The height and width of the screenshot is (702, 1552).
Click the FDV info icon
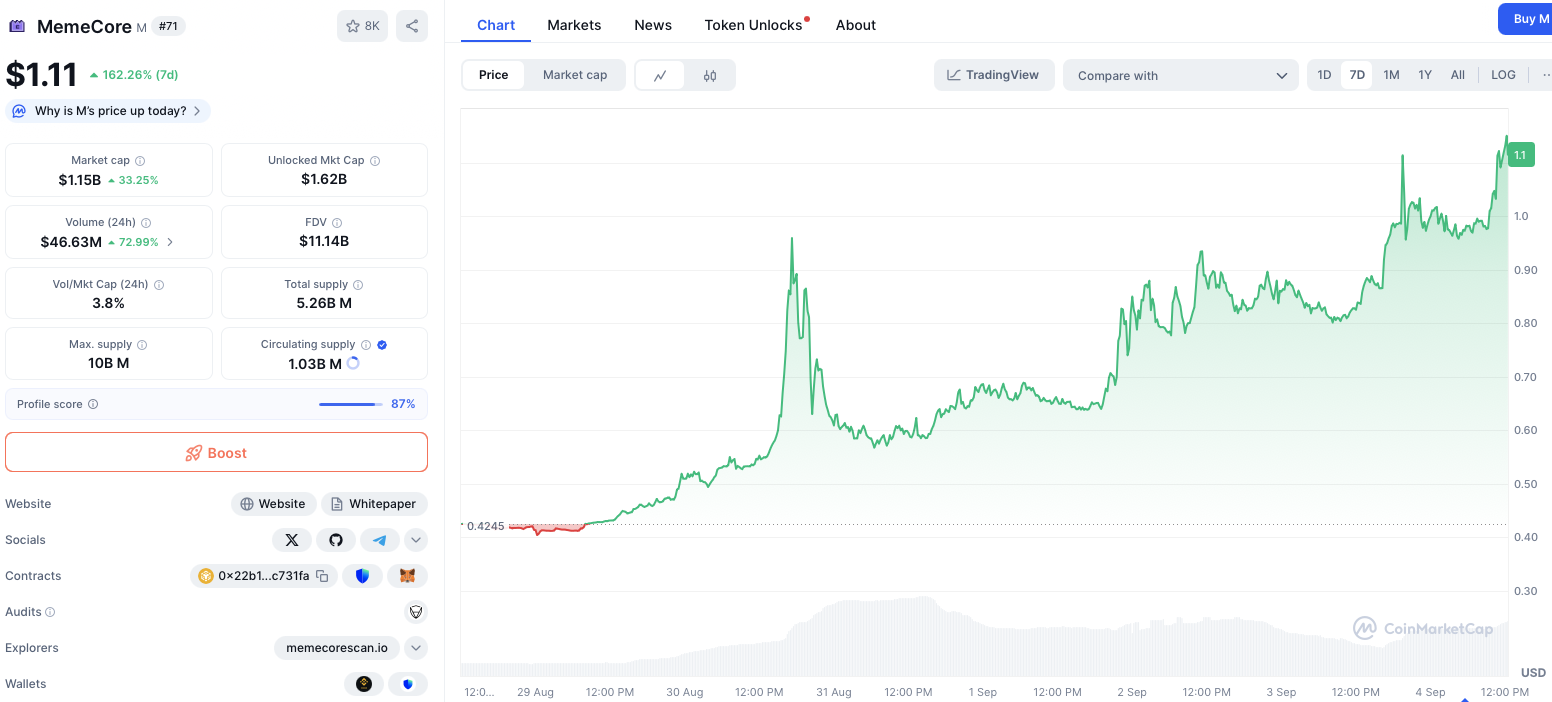(337, 223)
